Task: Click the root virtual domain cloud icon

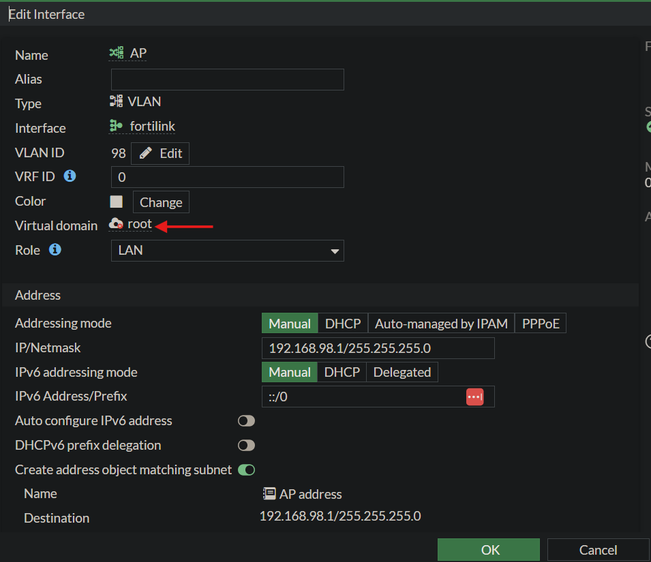Action: [x=116, y=224]
